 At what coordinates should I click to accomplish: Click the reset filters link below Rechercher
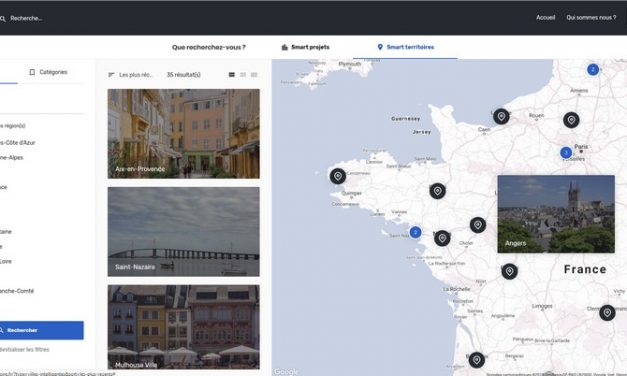(x=25, y=350)
